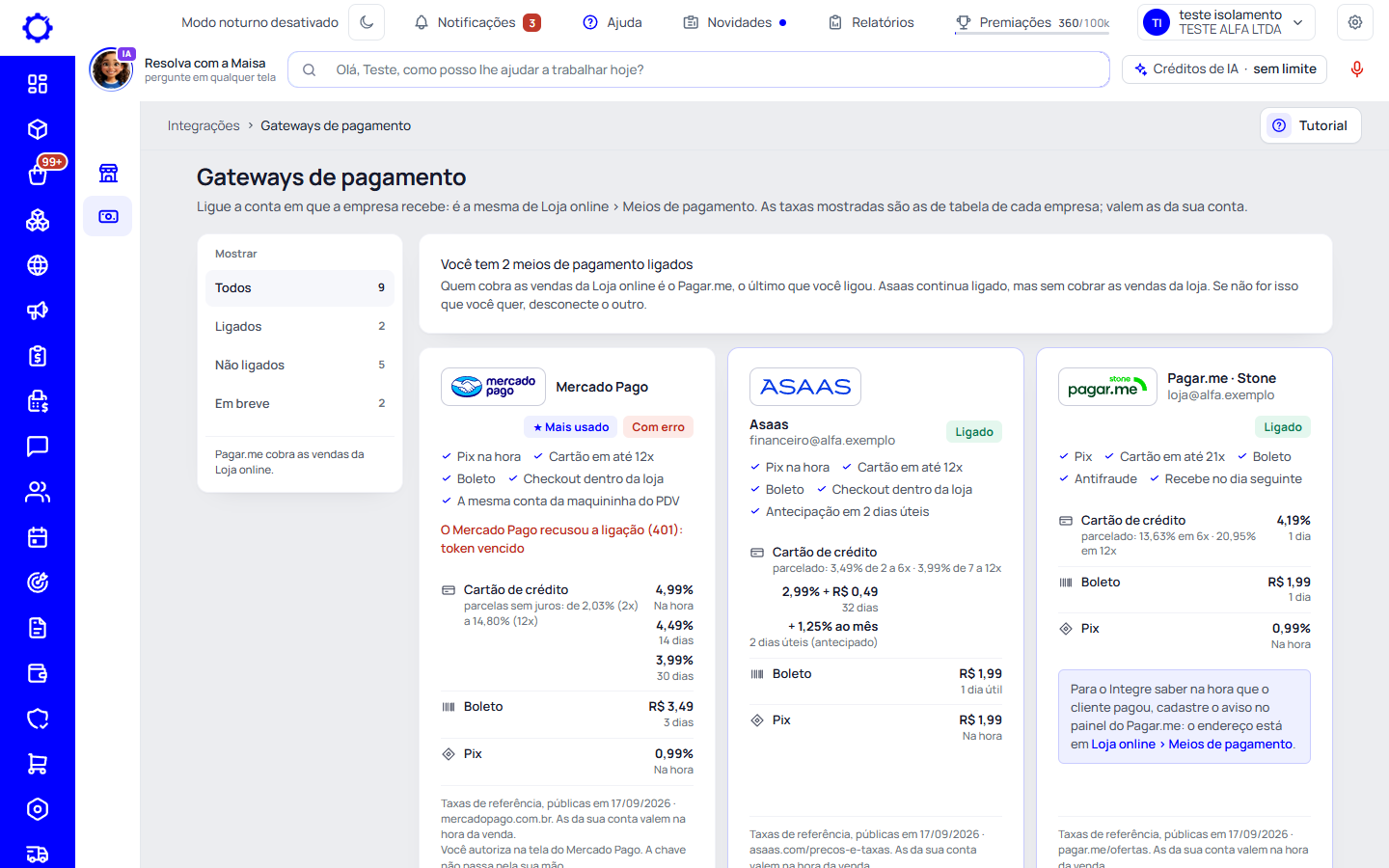
Task: Open dashboard grid icon in sidebar
Action: (x=38, y=84)
